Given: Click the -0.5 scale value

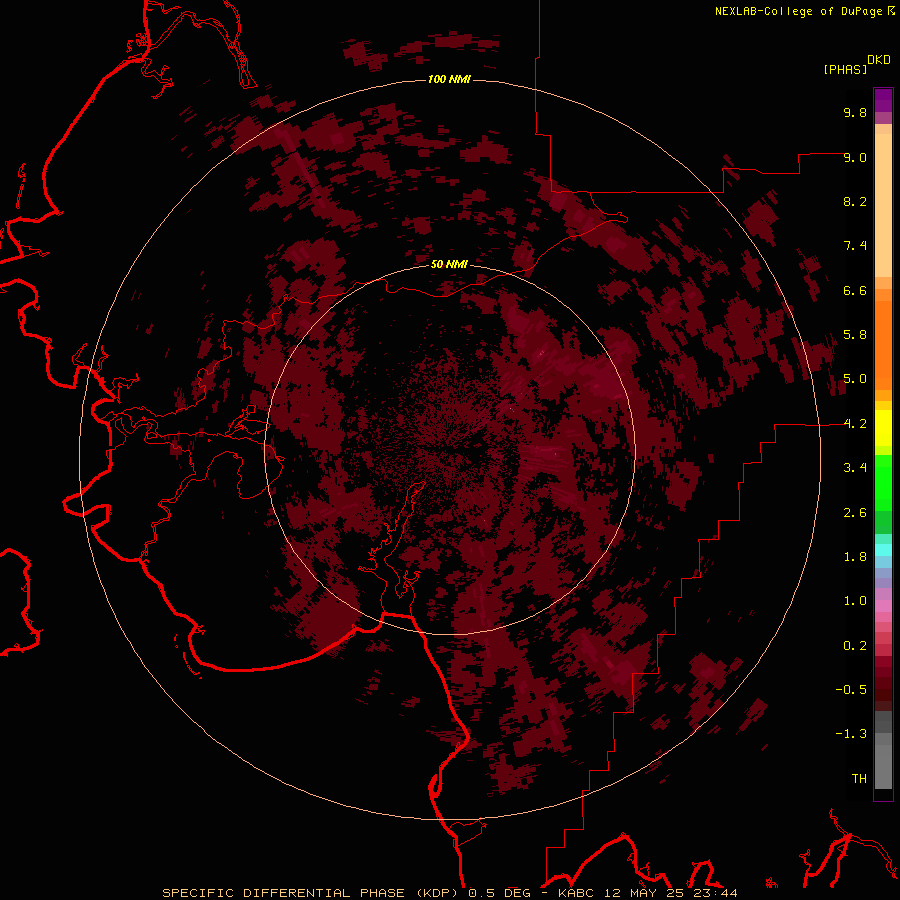Looking at the screenshot, I should click(851, 690).
